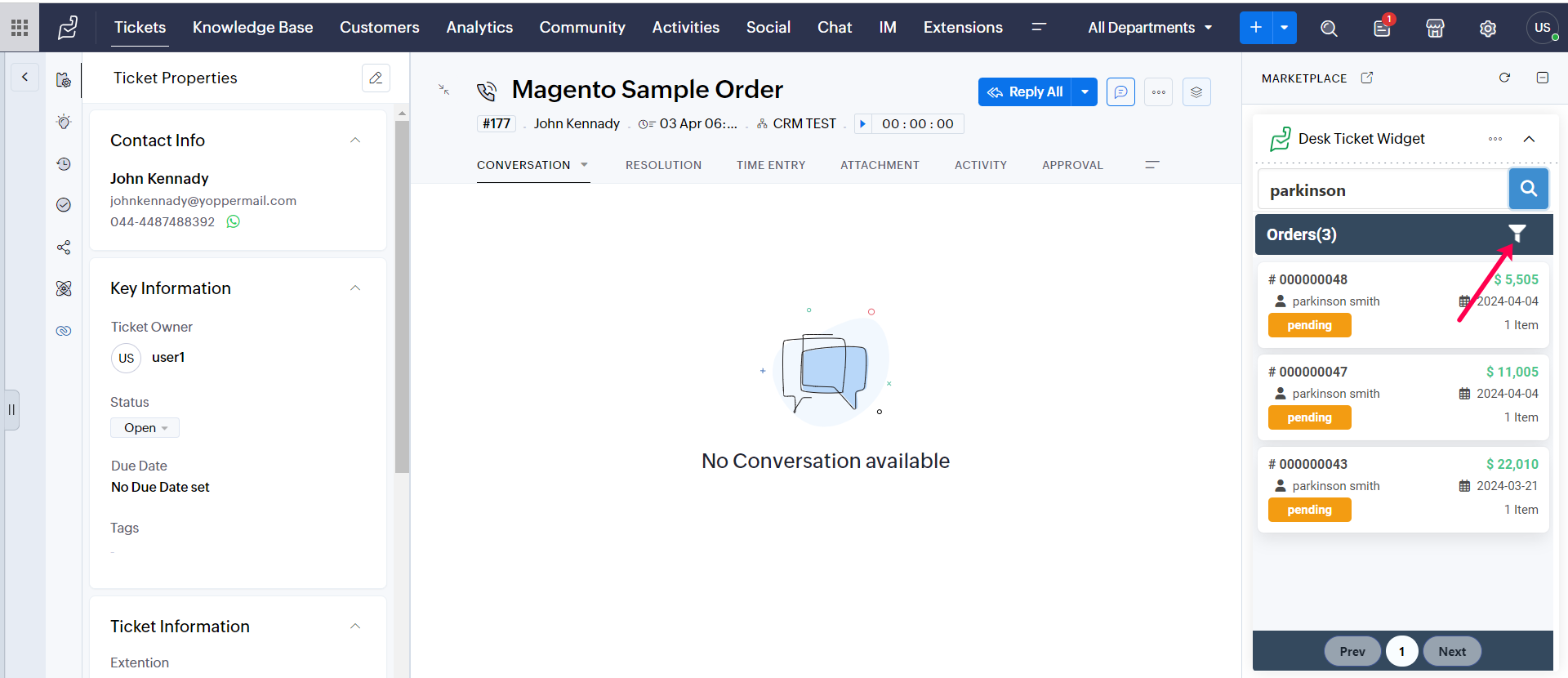Collapse the Contact Info section
Image resolution: width=1568 pixels, height=678 pixels.
coord(355,141)
